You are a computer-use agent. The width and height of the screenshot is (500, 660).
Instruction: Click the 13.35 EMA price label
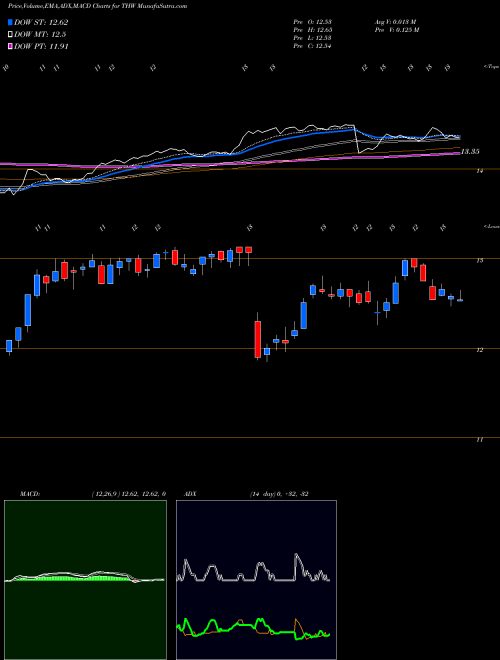[x=470, y=152]
